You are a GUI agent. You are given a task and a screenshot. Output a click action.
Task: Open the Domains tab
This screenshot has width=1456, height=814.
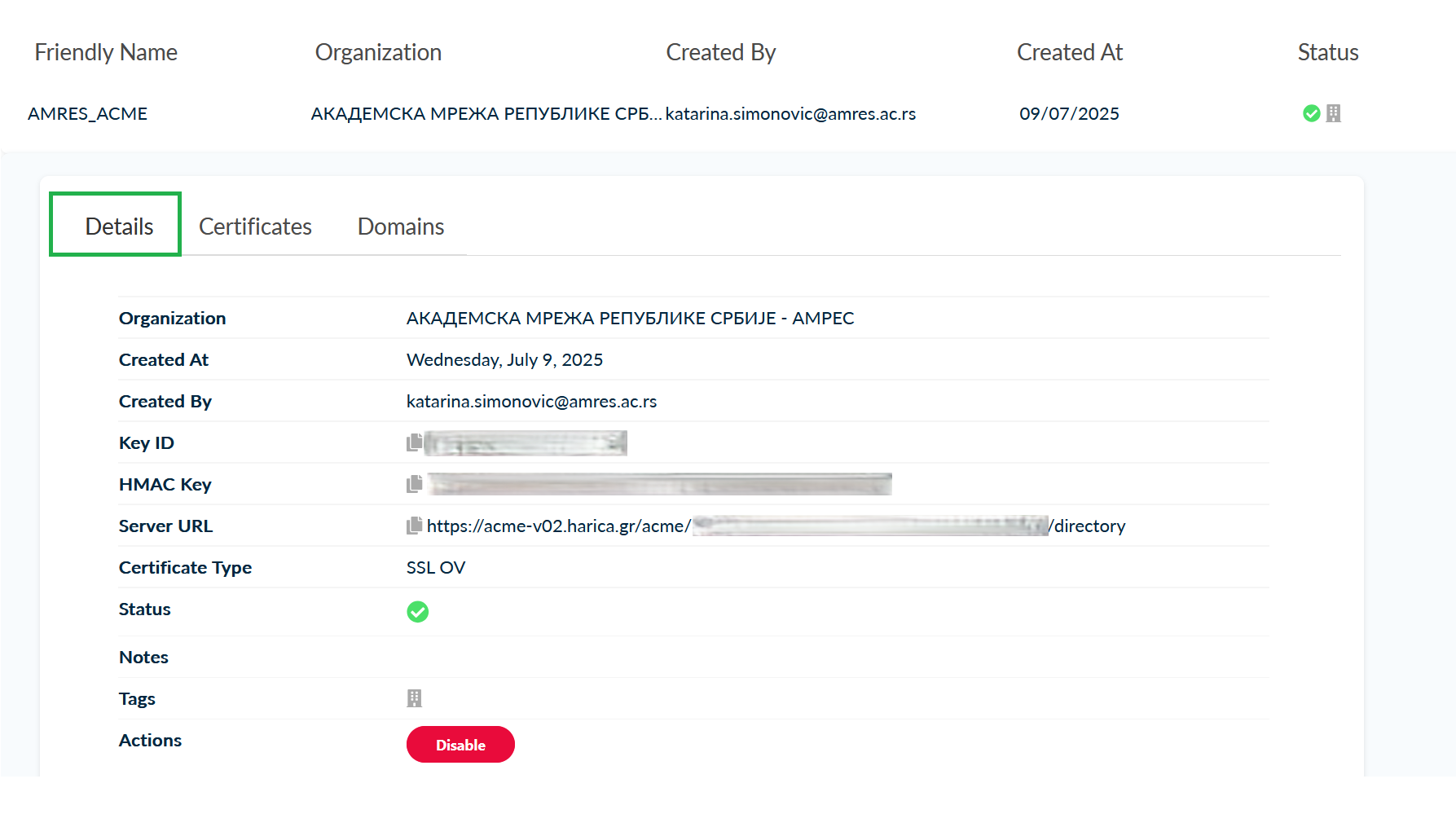pos(400,227)
